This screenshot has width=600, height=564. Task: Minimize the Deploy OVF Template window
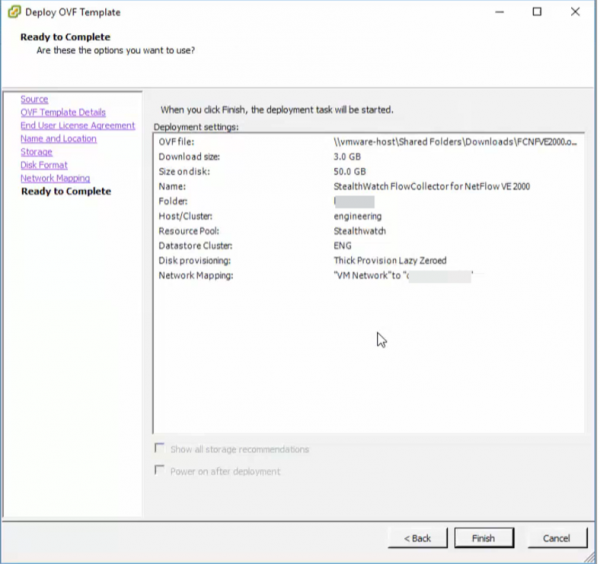(500, 12)
